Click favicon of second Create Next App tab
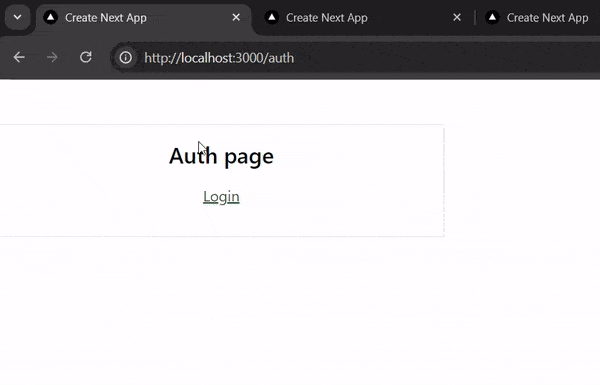This screenshot has height=385, width=600. tap(272, 18)
